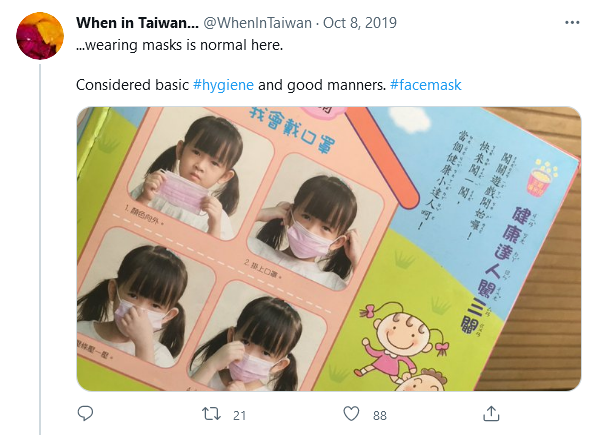Open the #facemask hashtag link
The width and height of the screenshot is (598, 435).
pos(426,85)
